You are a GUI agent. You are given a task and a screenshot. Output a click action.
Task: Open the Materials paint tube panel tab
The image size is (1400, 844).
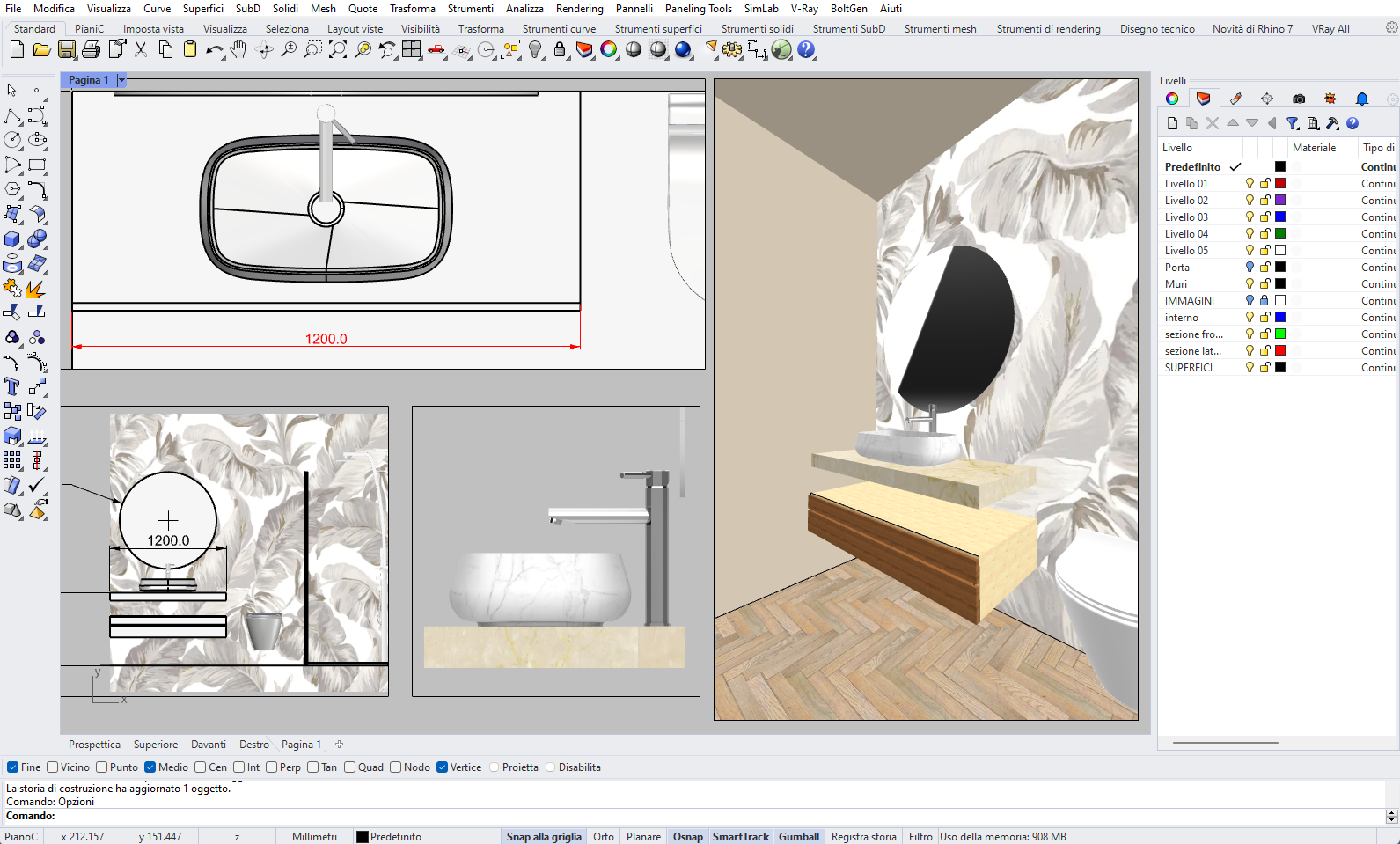point(1235,99)
